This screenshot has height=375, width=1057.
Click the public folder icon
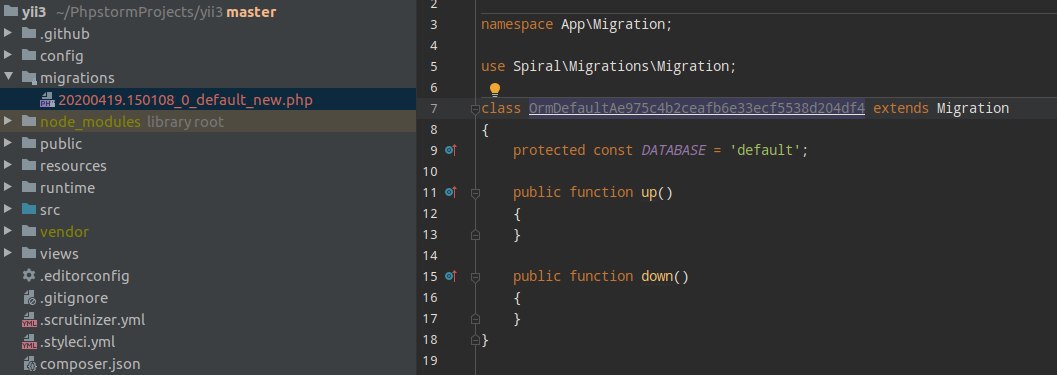click(x=29, y=143)
